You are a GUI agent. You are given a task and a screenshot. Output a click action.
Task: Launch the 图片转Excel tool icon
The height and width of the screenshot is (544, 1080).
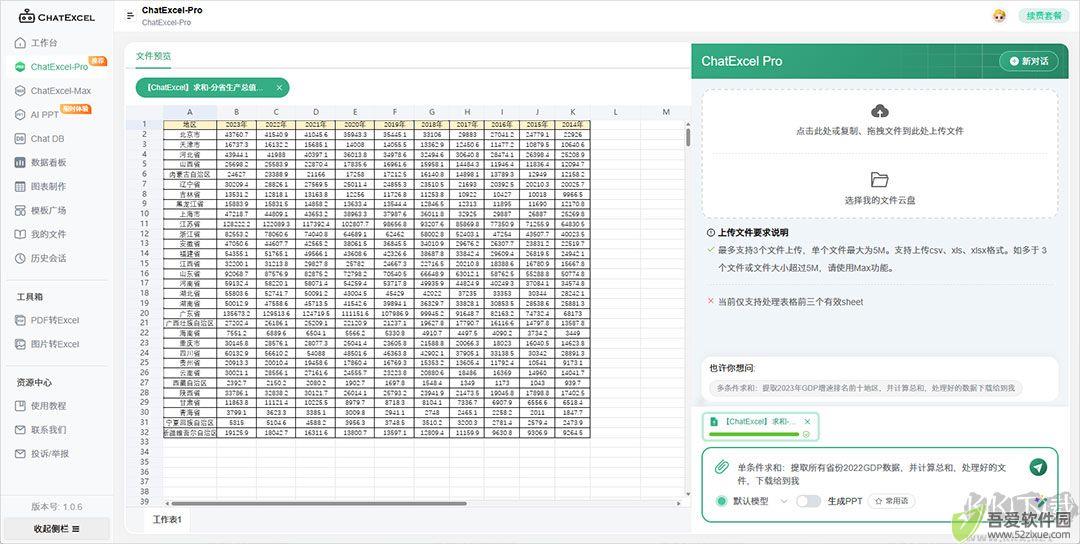(20, 344)
